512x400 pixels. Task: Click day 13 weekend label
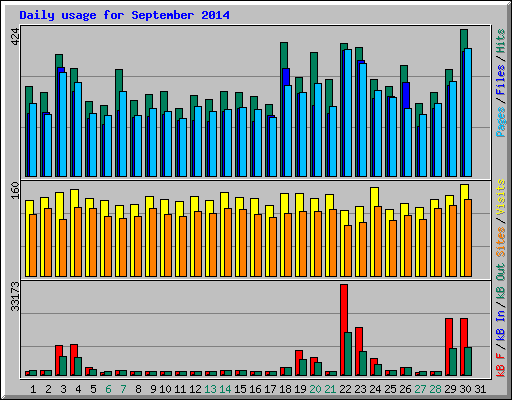tap(210, 389)
